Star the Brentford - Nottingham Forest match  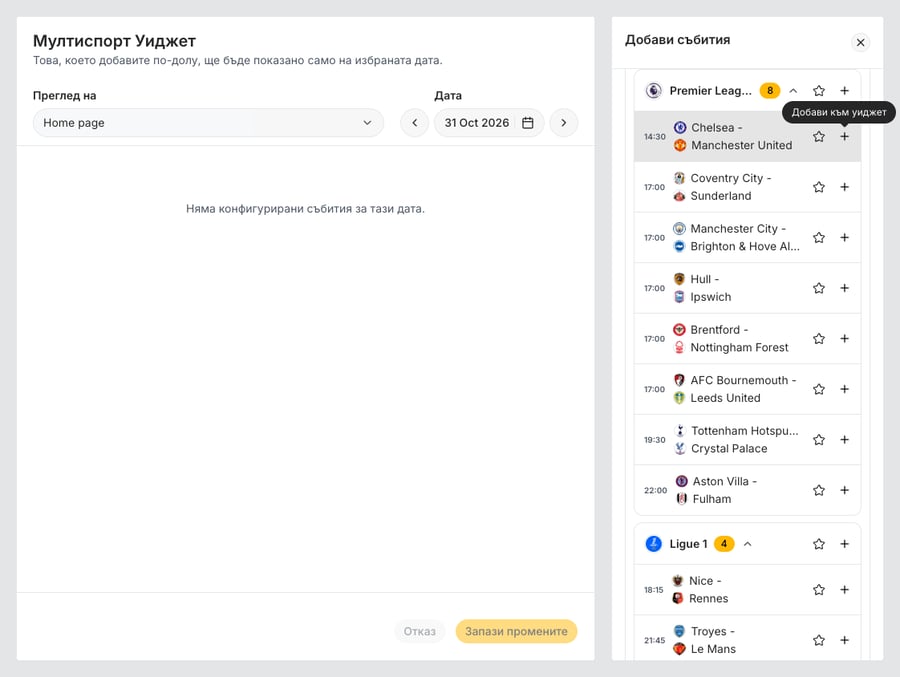[819, 339]
